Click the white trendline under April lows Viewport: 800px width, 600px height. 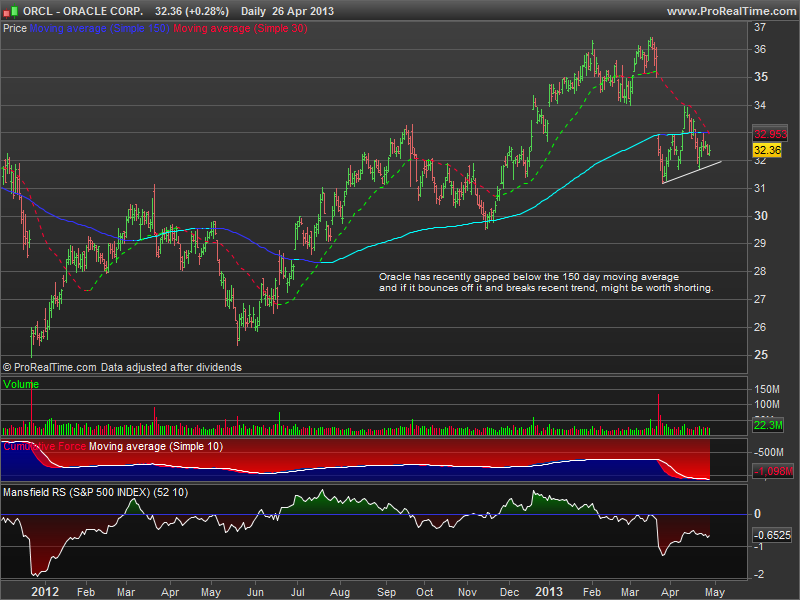692,172
